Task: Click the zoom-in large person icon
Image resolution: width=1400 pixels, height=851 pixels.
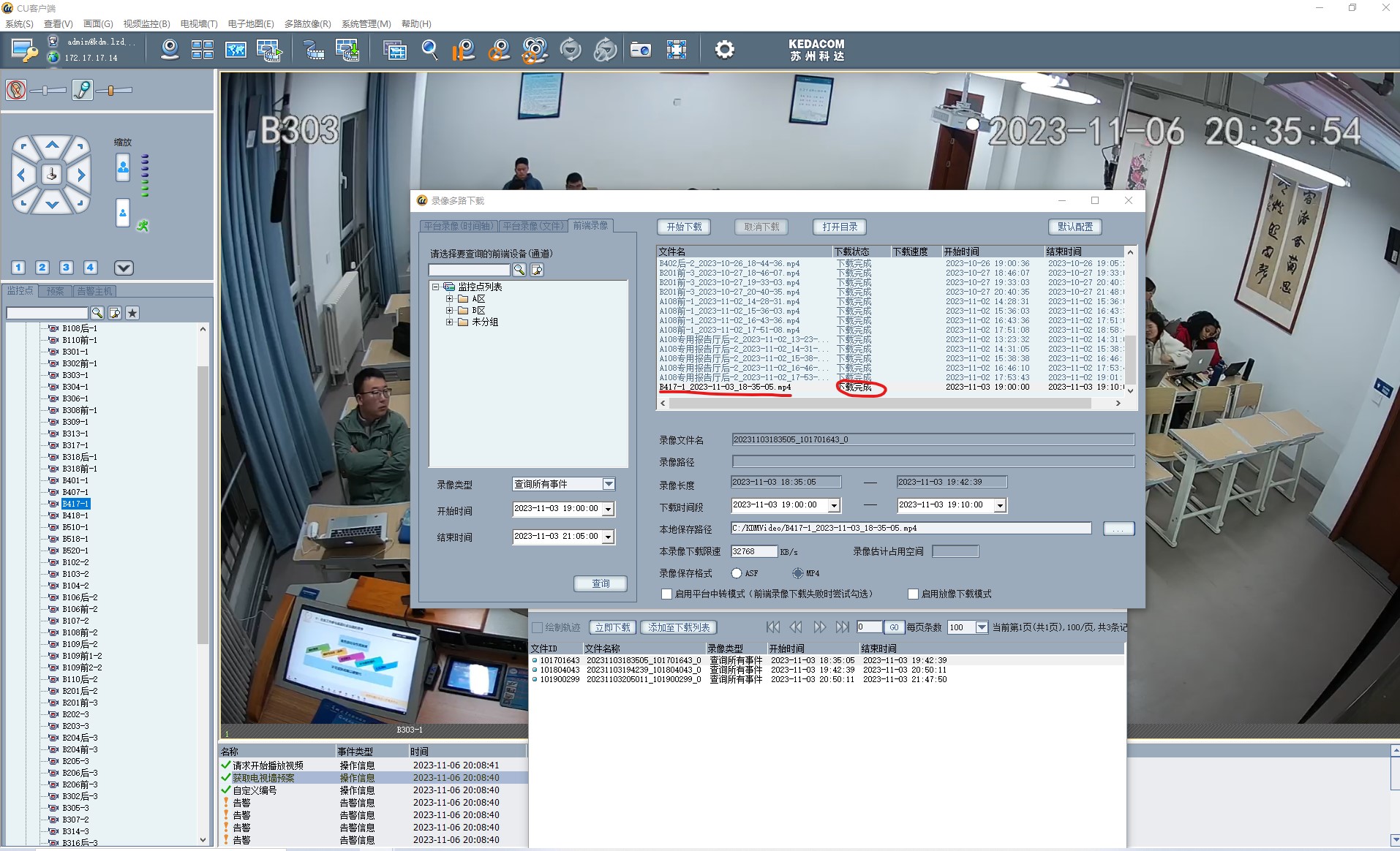Action: click(123, 168)
